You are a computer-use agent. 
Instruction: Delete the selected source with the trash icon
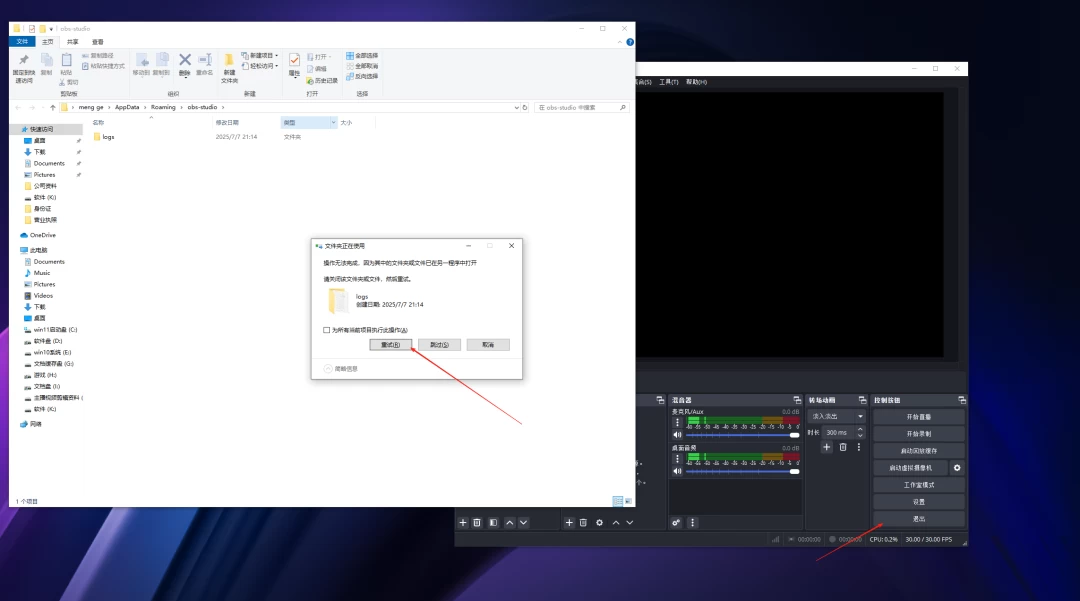click(x=583, y=523)
